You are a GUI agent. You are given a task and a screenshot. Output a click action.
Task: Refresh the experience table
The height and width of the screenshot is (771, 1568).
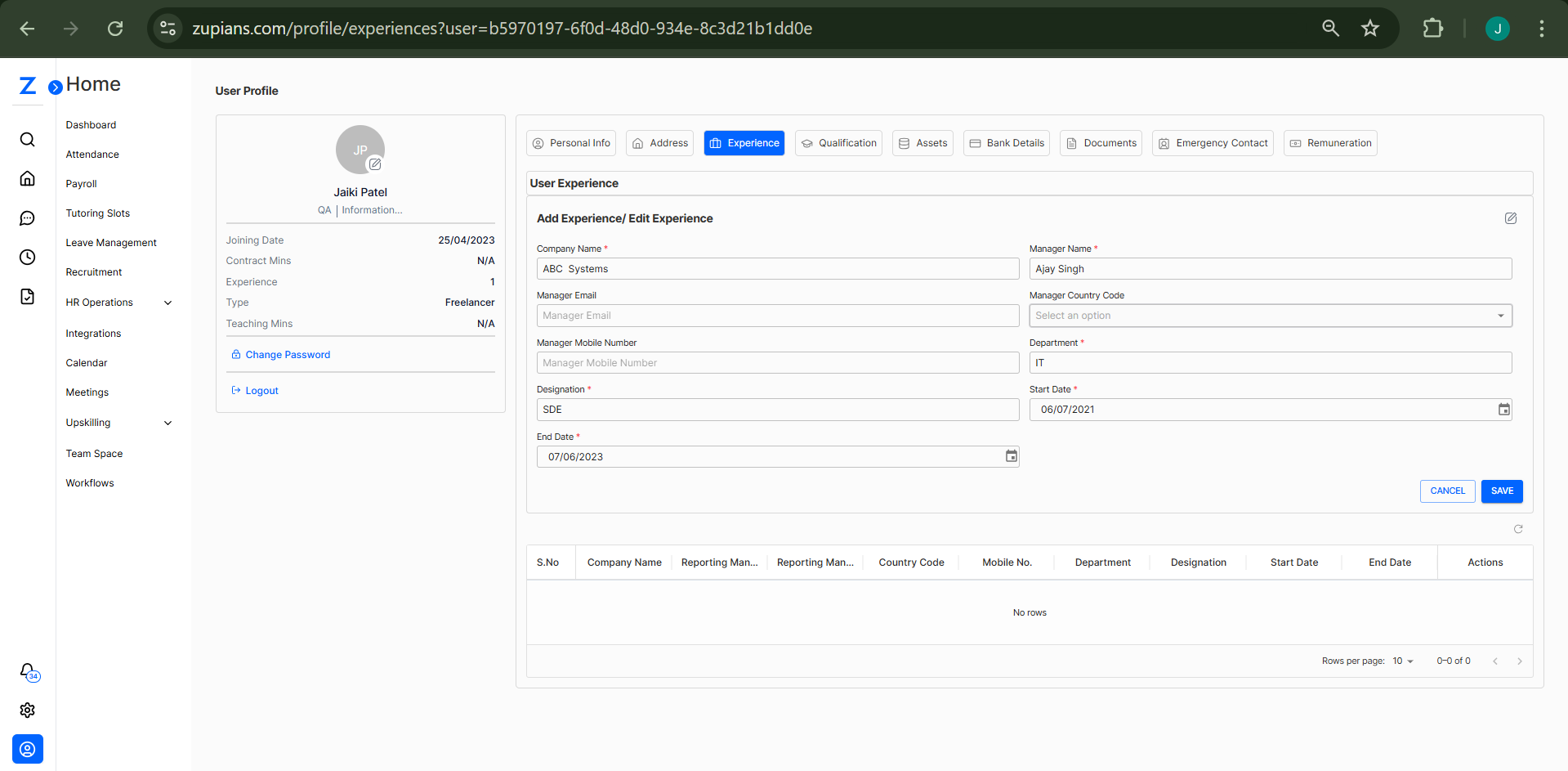[1518, 529]
